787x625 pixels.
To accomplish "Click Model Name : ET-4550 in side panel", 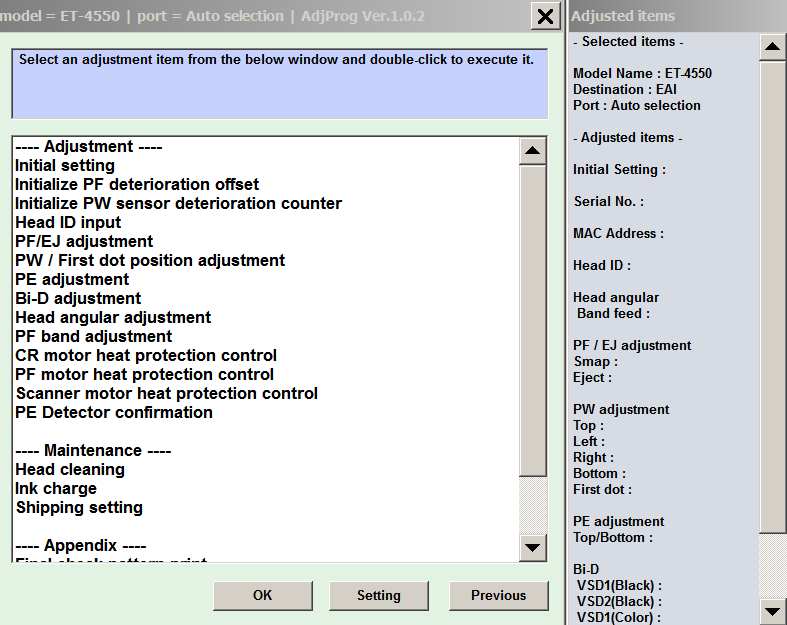I will 642,73.
